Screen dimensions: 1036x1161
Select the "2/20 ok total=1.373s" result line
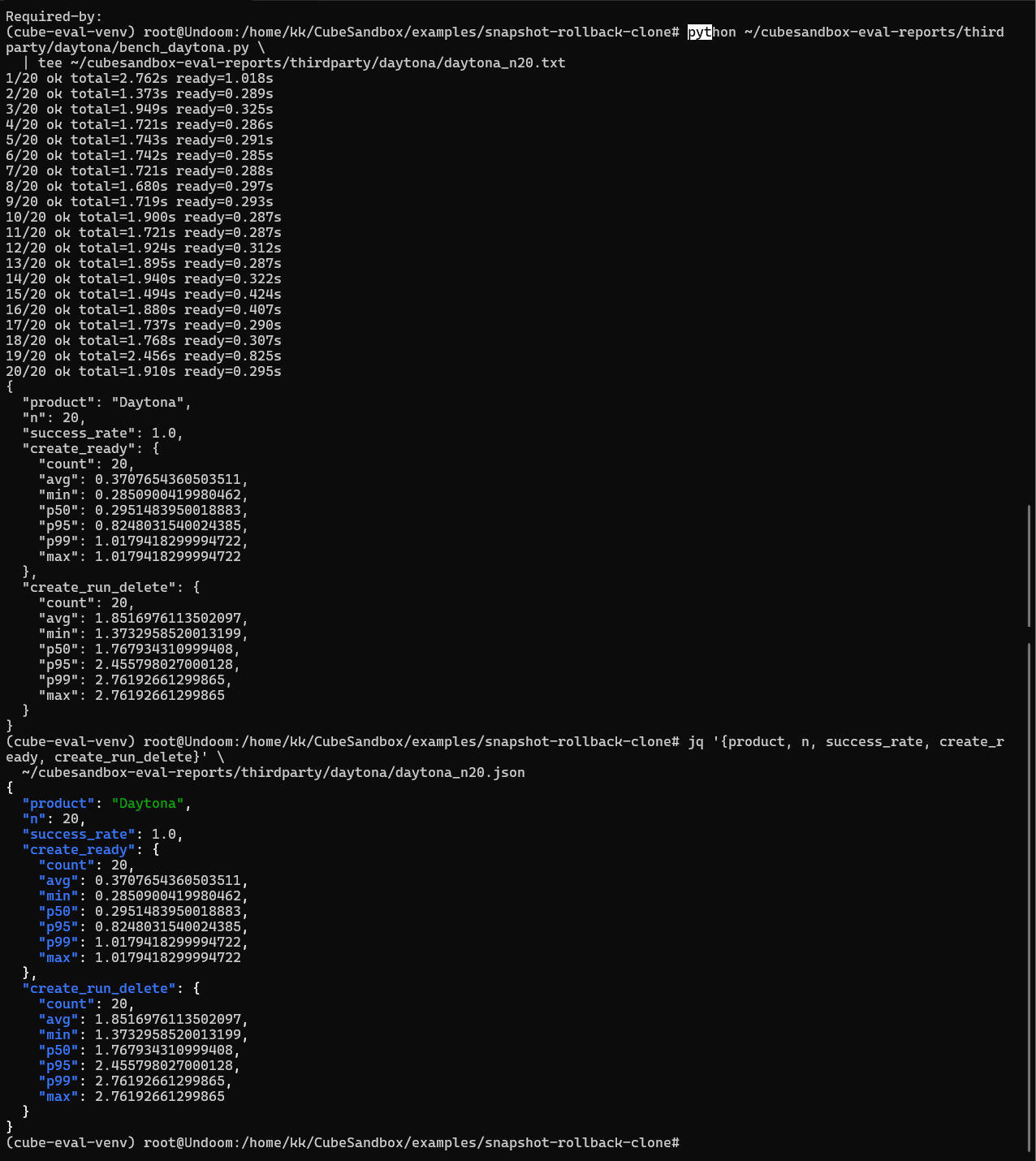(x=140, y=93)
